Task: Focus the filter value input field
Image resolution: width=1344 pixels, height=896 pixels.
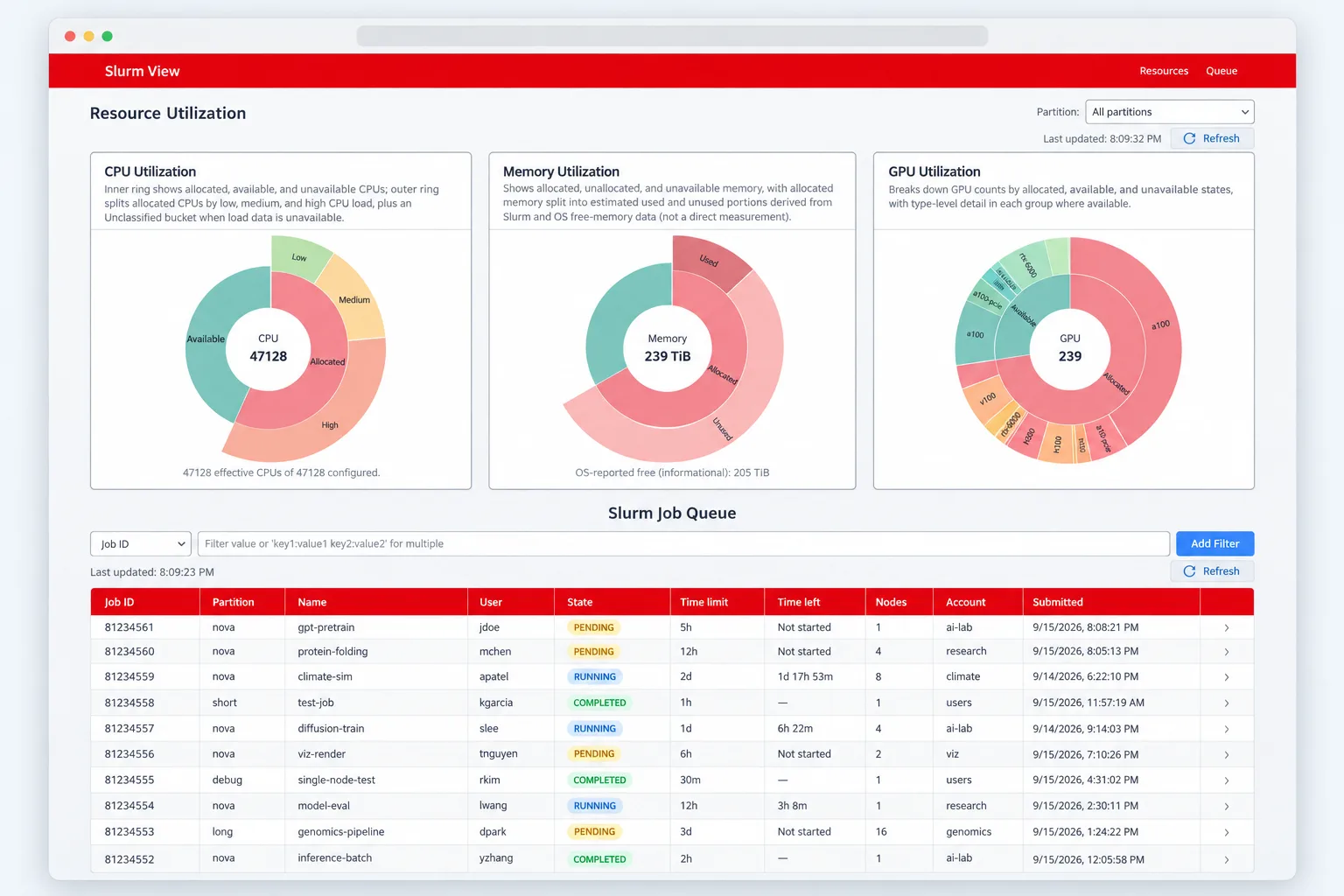Action: click(683, 543)
